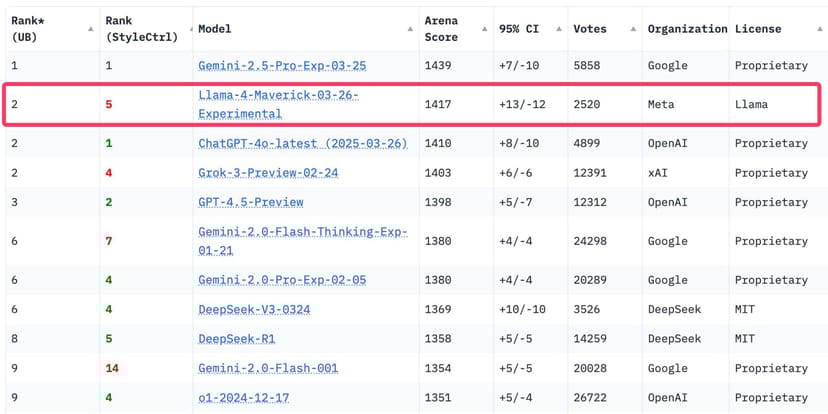Image resolution: width=828 pixels, height=414 pixels.
Task: Open the Gemini-2.5-Pro-Exp-03-25 model link
Action: coord(282,66)
